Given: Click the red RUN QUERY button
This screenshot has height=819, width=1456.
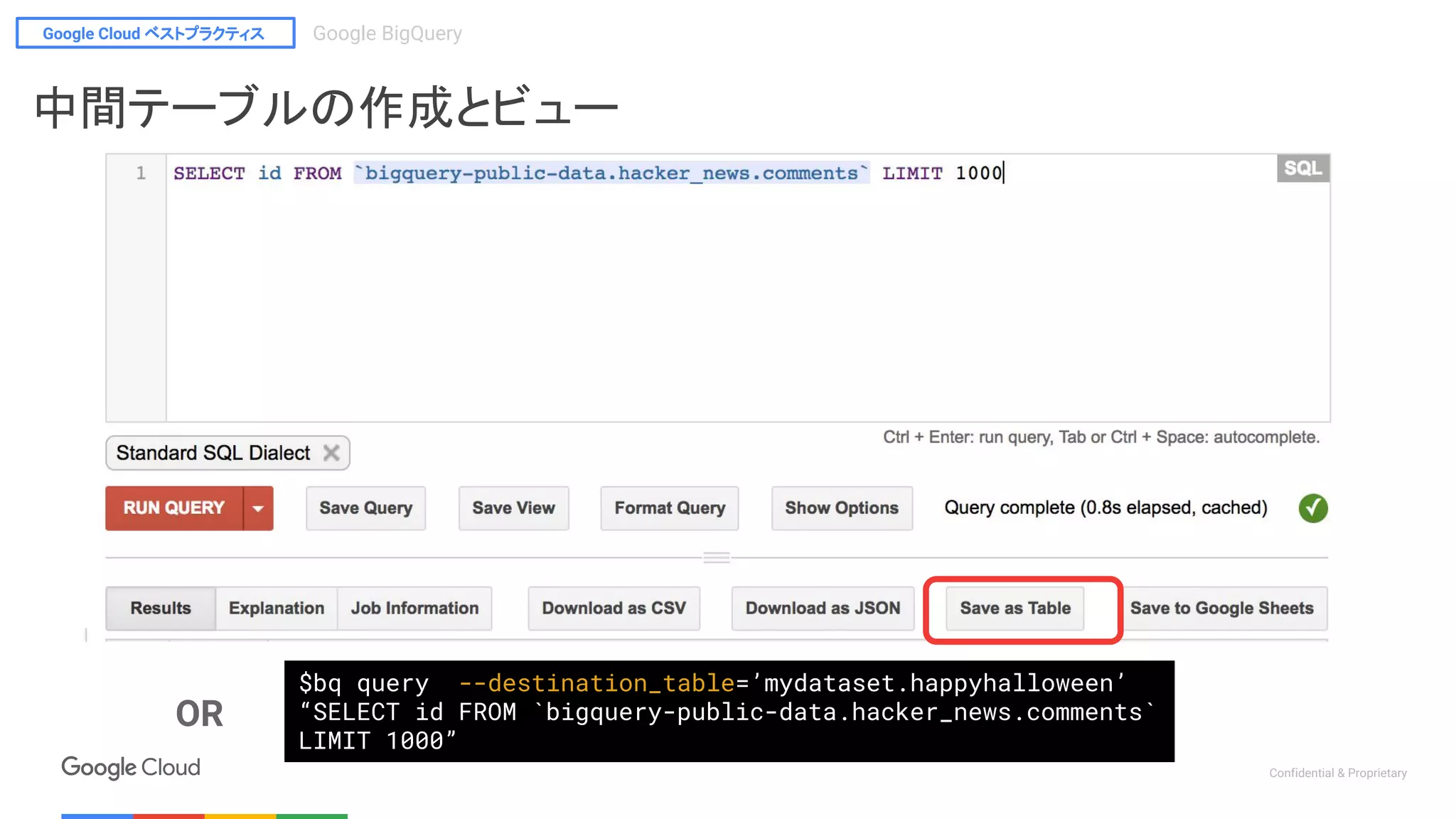Looking at the screenshot, I should pyautogui.click(x=174, y=508).
